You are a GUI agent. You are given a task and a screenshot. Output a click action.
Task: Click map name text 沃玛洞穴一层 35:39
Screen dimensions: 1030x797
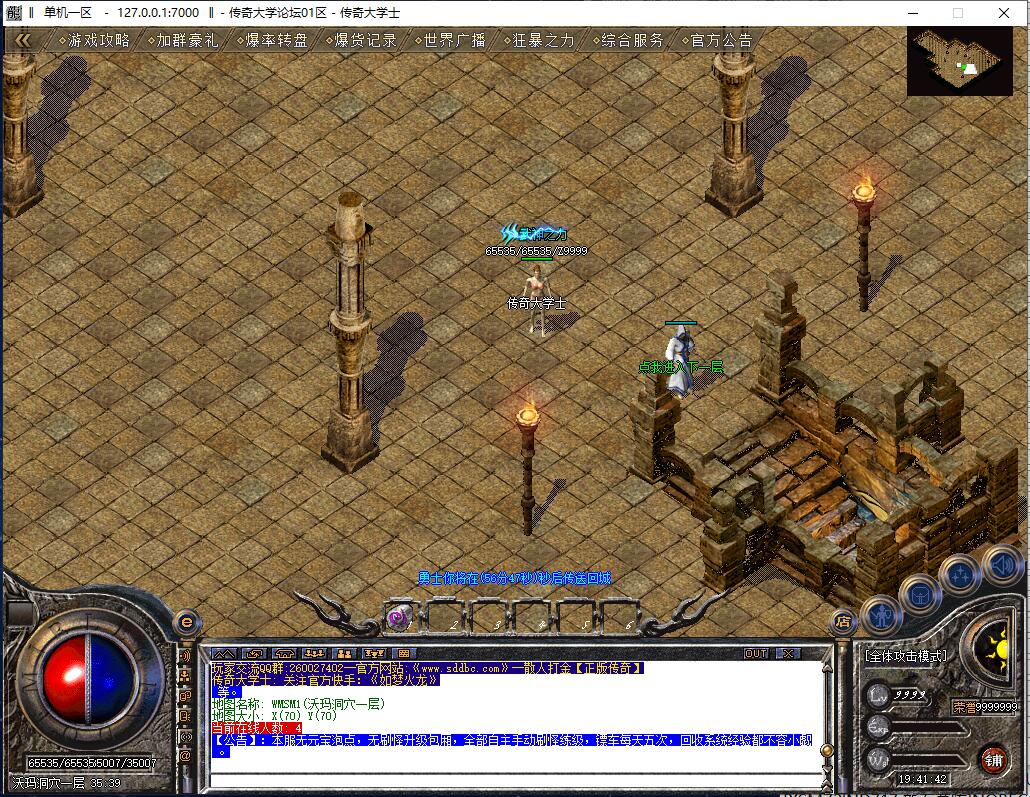click(66, 783)
